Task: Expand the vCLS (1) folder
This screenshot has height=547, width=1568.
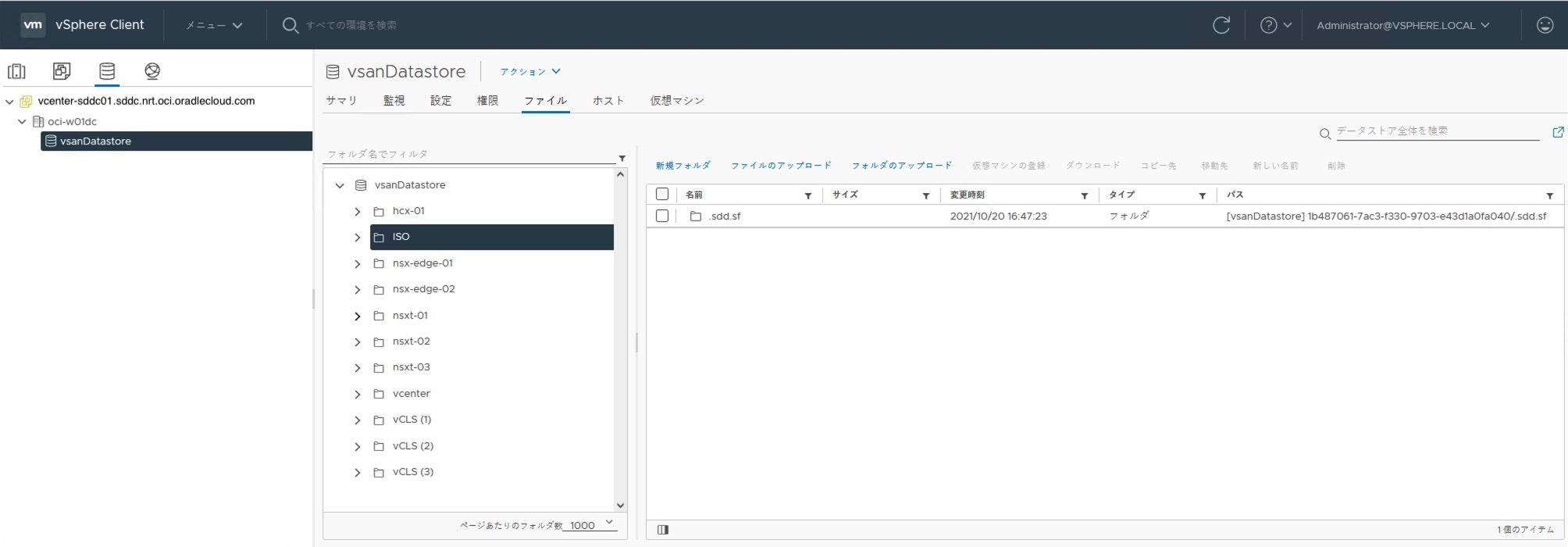Action: coord(358,420)
